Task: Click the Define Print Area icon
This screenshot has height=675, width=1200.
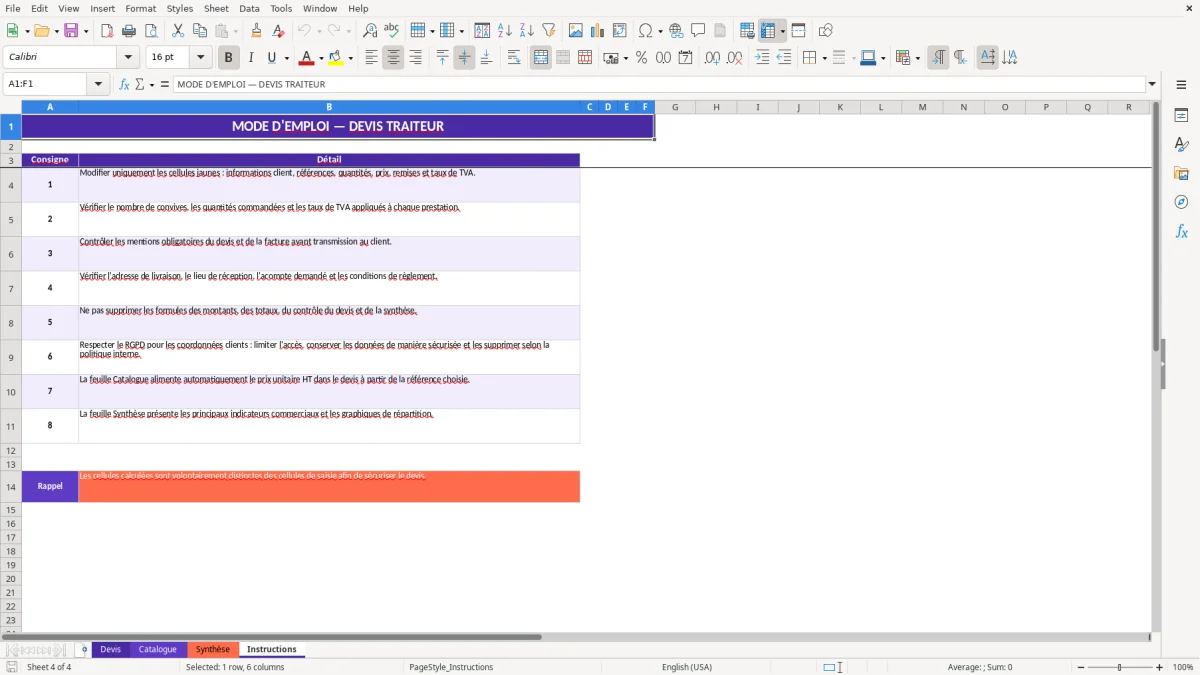Action: [747, 31]
